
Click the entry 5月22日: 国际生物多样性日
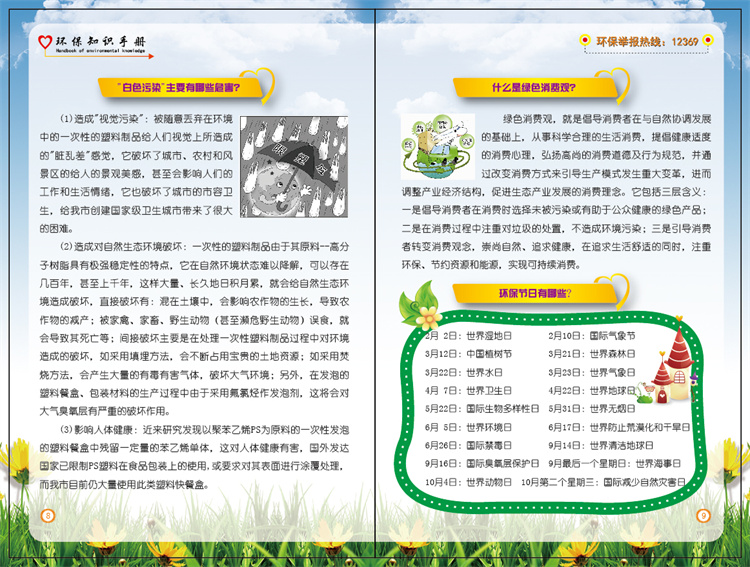[x=482, y=409]
